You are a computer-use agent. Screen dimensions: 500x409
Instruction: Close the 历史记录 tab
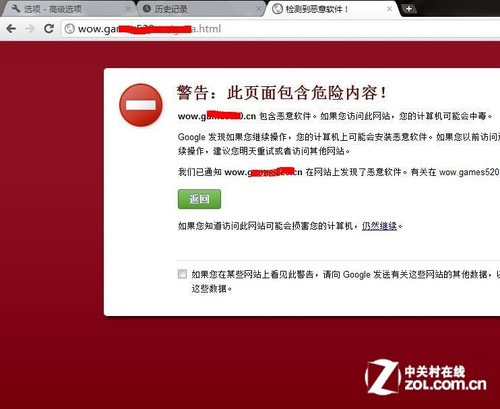258,9
